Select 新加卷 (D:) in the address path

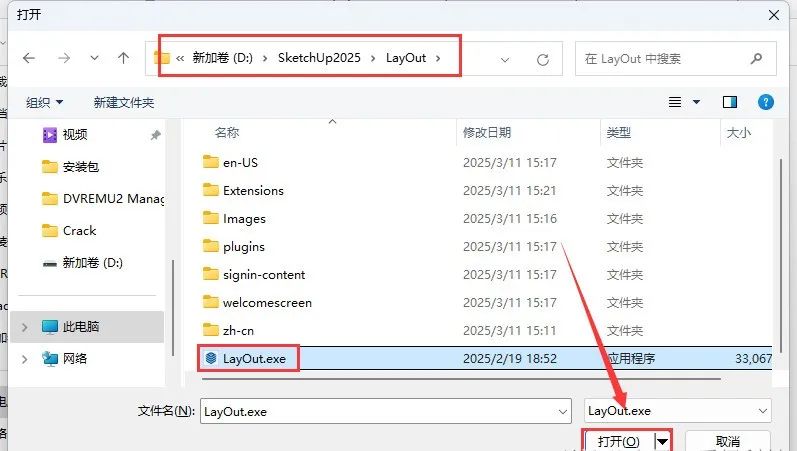pos(223,58)
